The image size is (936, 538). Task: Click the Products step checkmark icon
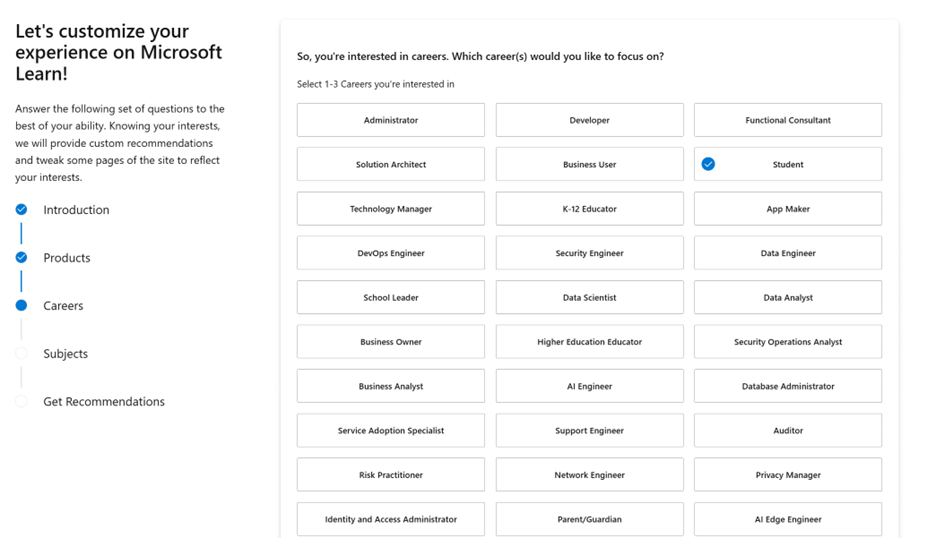21,257
